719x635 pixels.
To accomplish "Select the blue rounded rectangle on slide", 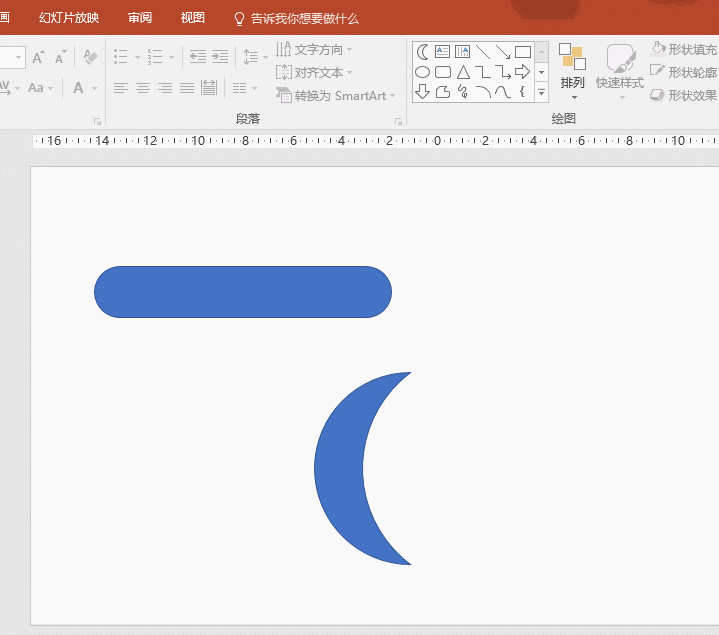I will [243, 292].
